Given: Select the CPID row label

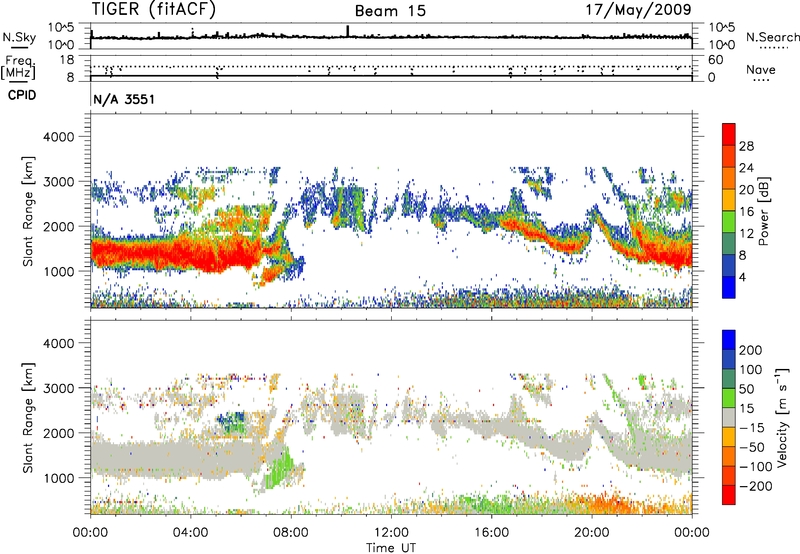Looking at the screenshot, I should 22,95.
